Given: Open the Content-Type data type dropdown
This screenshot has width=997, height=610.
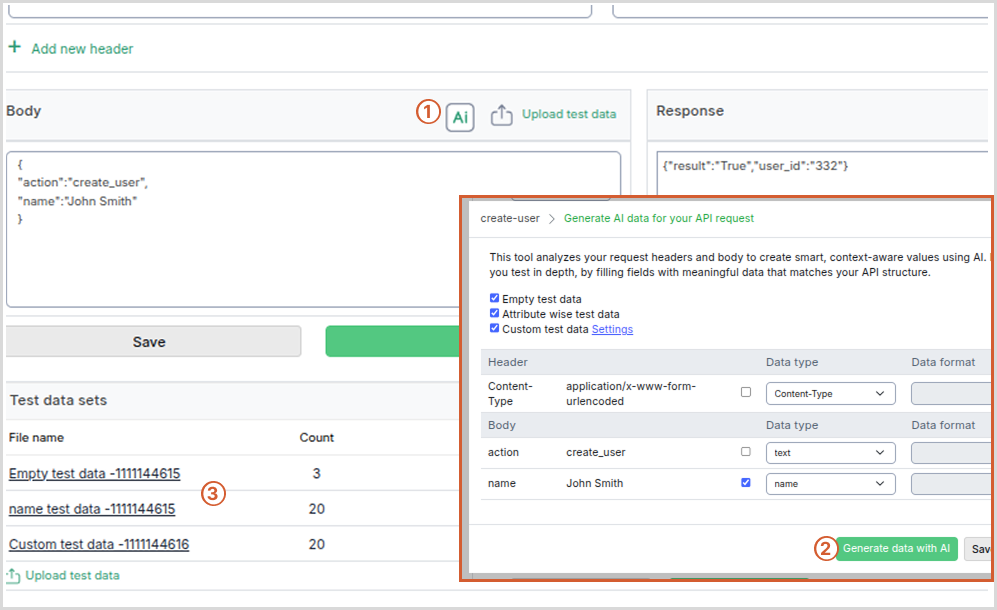Looking at the screenshot, I should point(830,393).
